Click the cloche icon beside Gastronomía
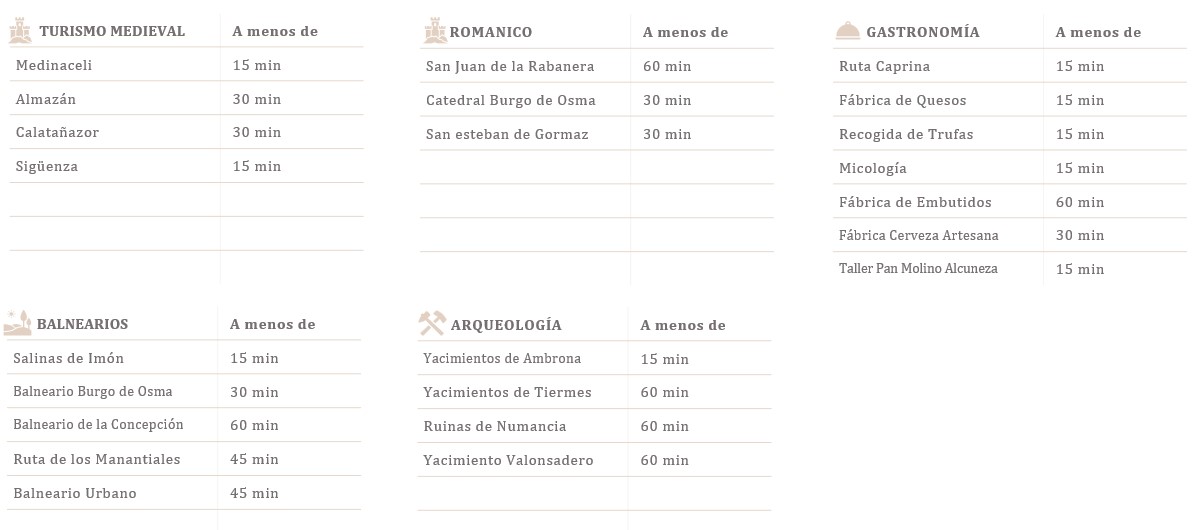Viewport: 1200px width, 530px height. (847, 31)
